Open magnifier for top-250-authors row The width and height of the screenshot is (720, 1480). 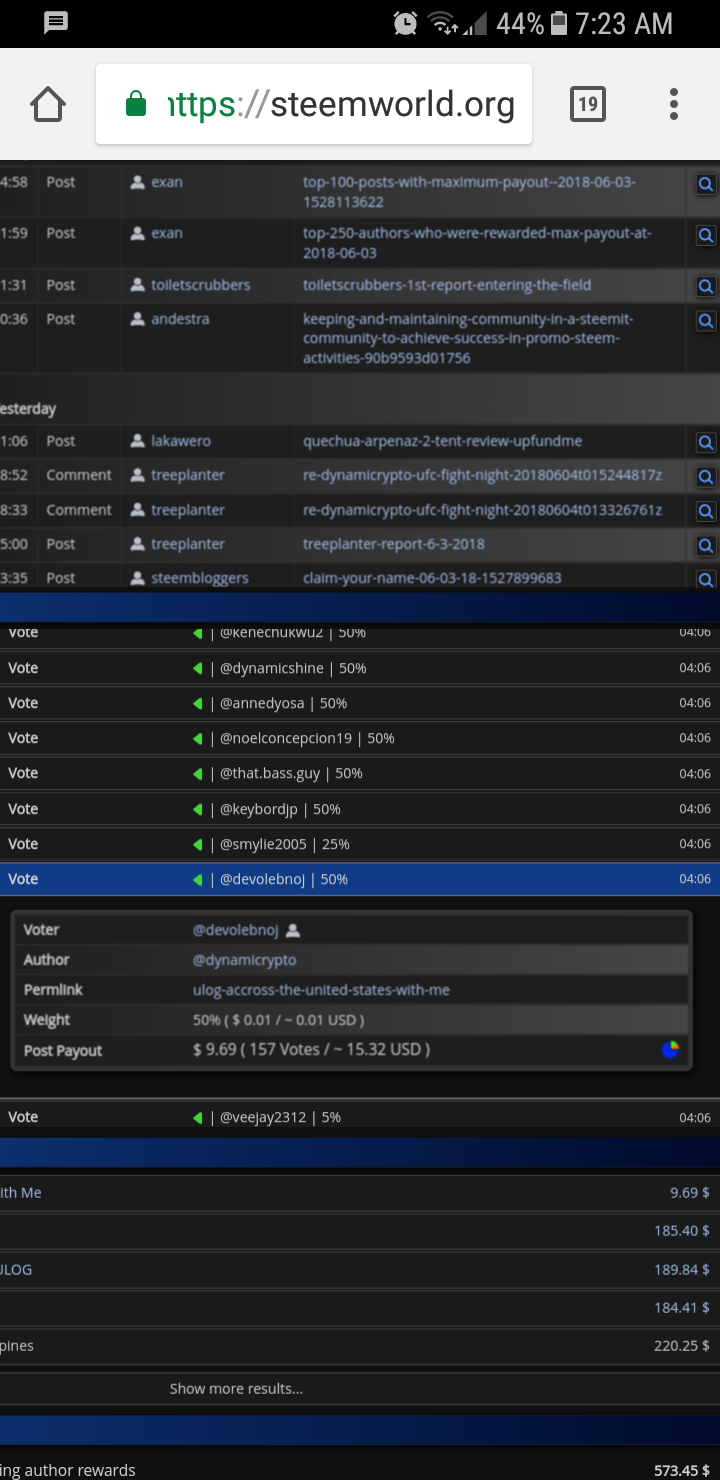[x=706, y=235]
